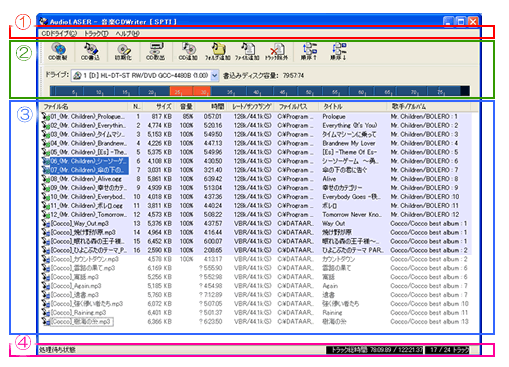
Task: Click the 初期化 (initialize disc) toolbar icon
Action: coord(123,52)
